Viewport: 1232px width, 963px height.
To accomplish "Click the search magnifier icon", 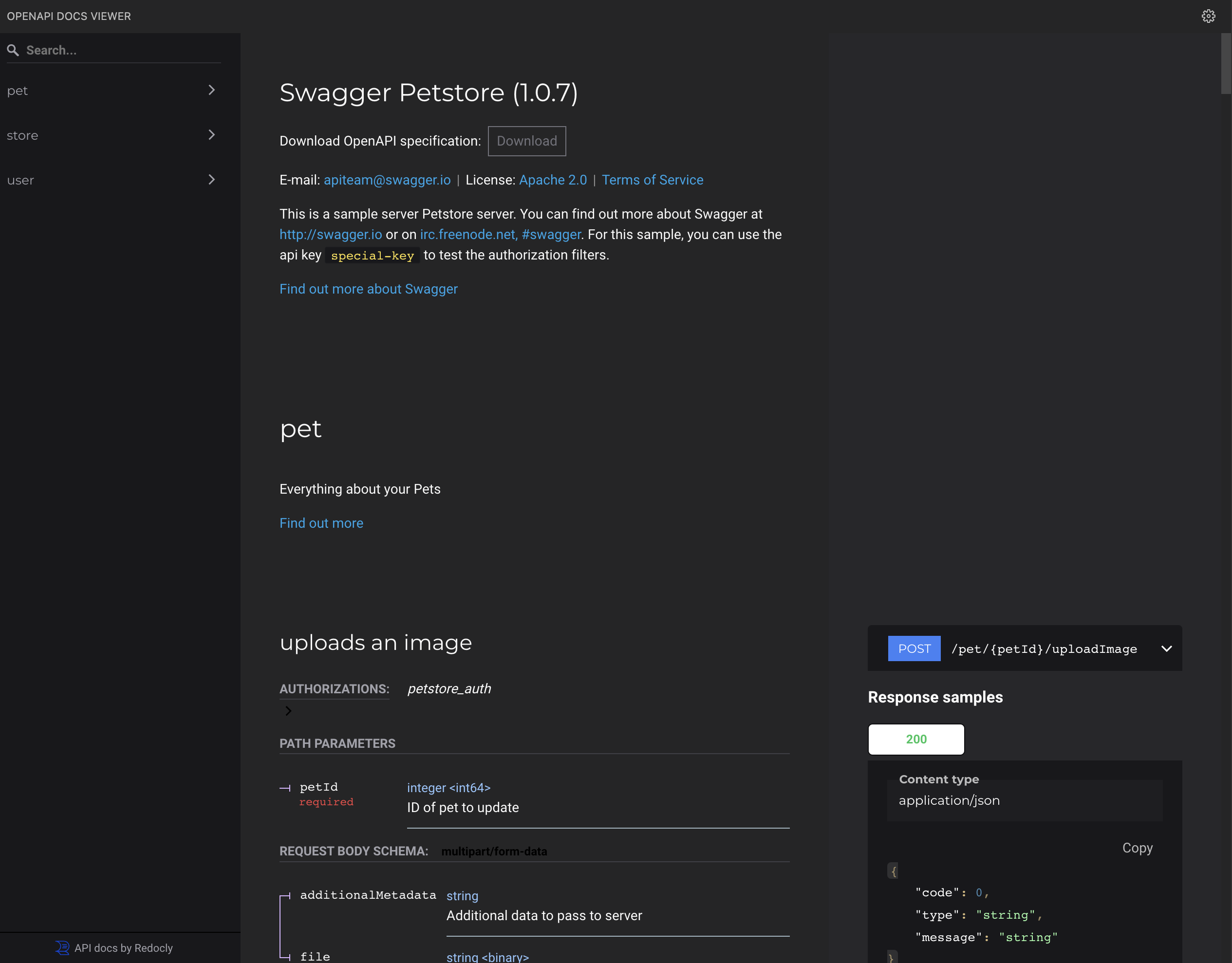I will pos(13,50).
